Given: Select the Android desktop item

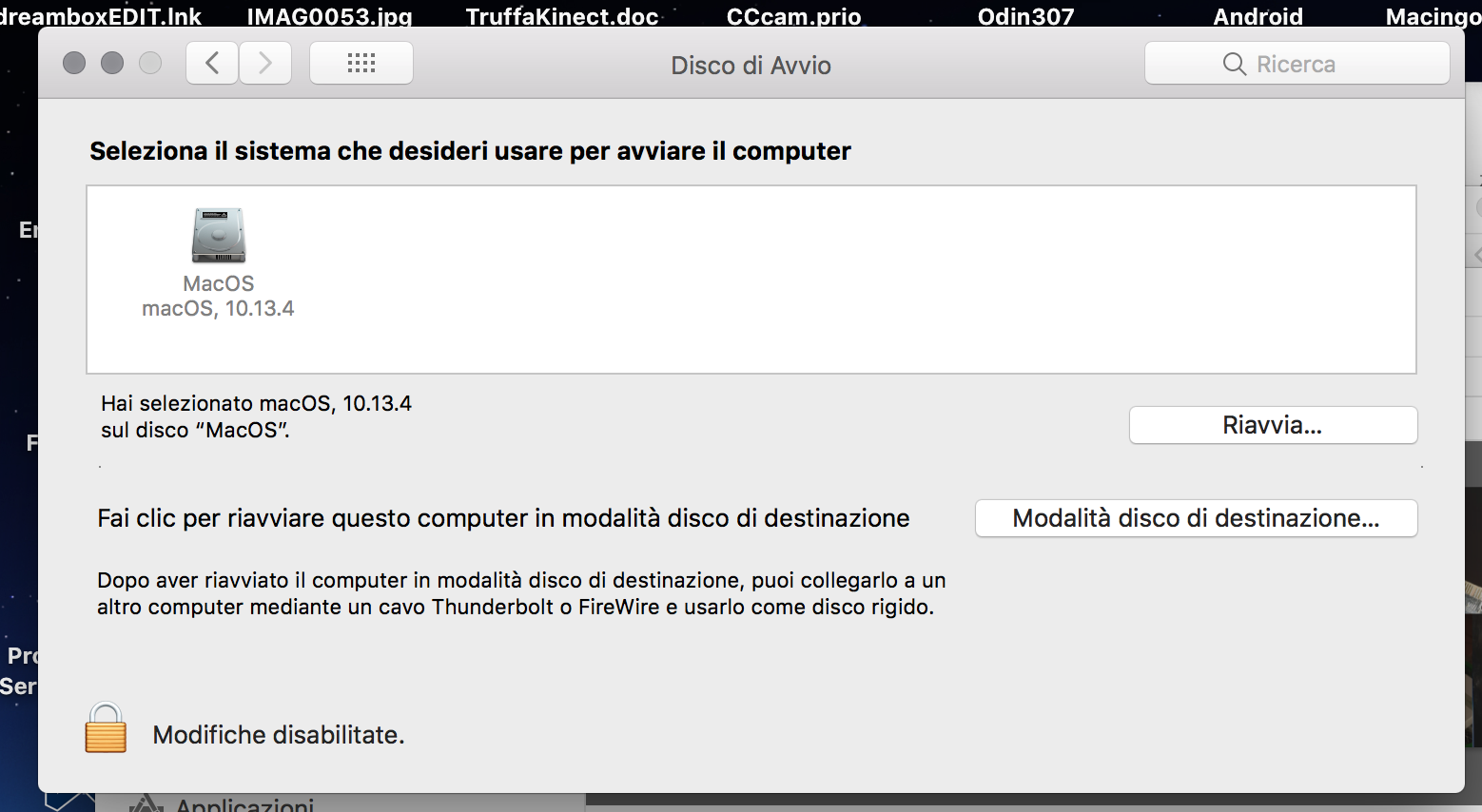Looking at the screenshot, I should pyautogui.click(x=1258, y=16).
